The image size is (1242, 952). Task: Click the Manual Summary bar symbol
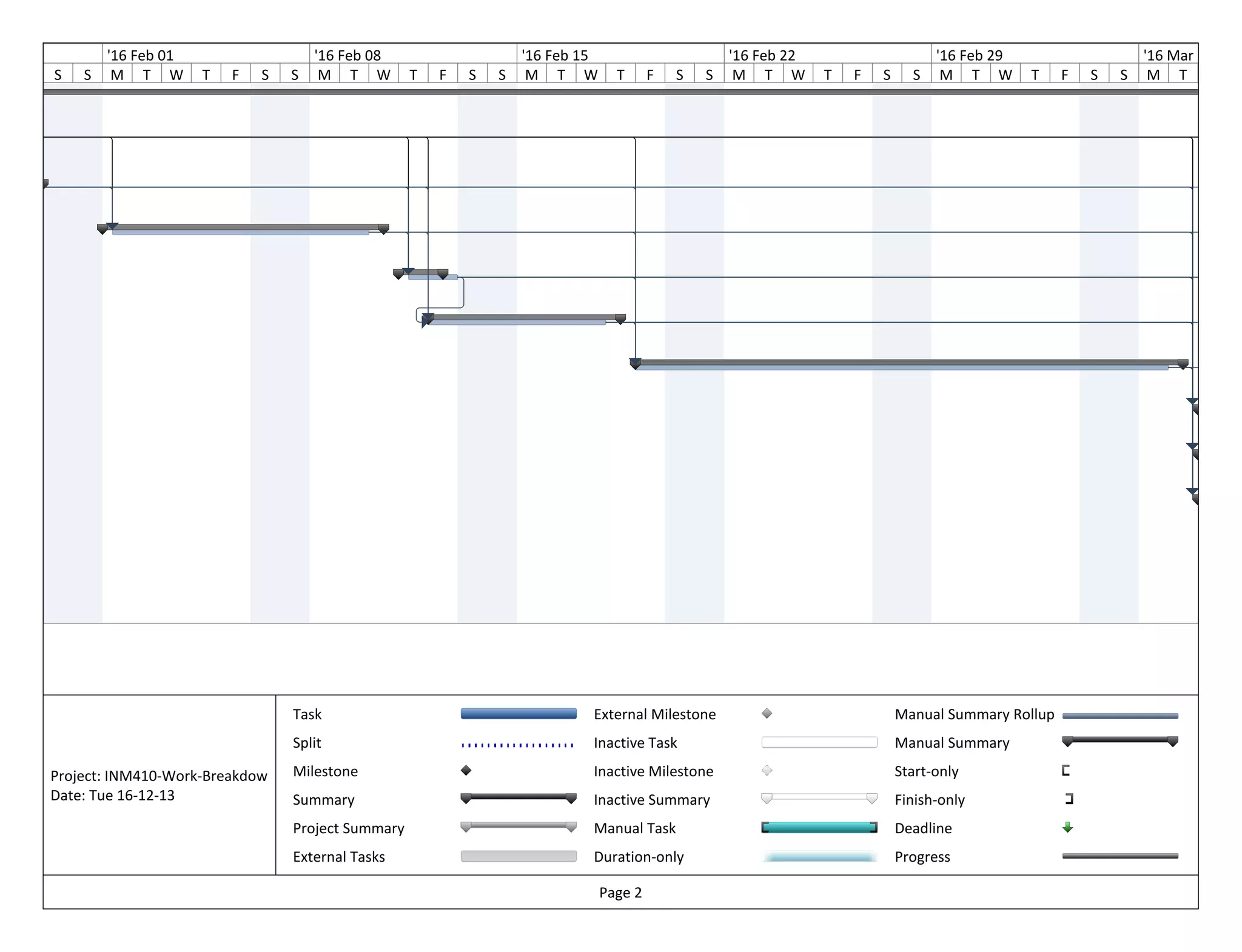[1120, 740]
